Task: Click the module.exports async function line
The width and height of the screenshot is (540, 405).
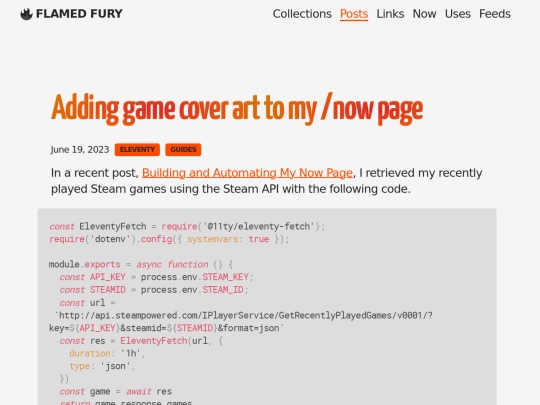Action: tap(141, 264)
